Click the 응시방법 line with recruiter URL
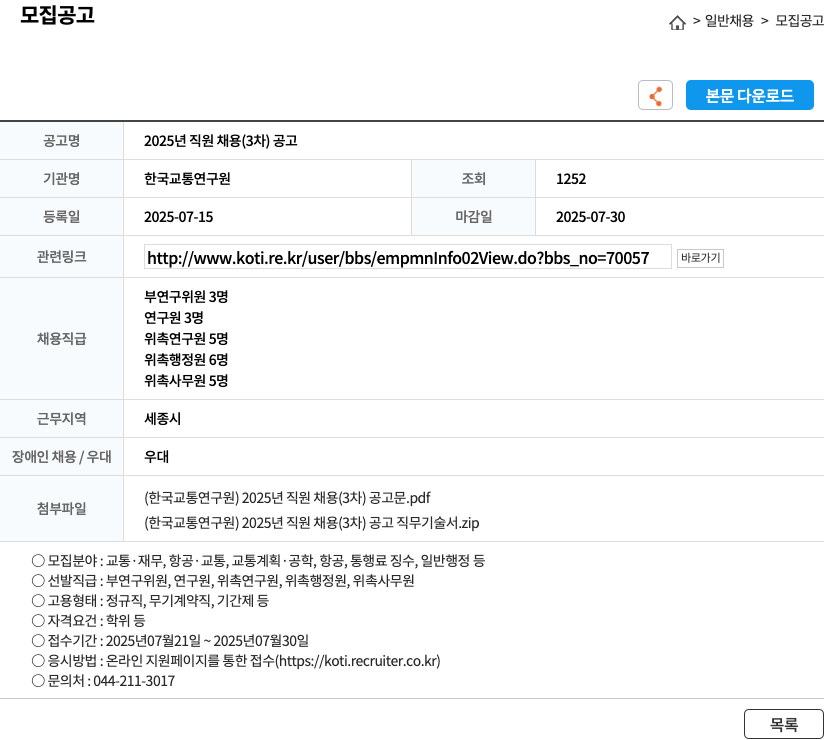This screenshot has height=740, width=824. coord(236,661)
